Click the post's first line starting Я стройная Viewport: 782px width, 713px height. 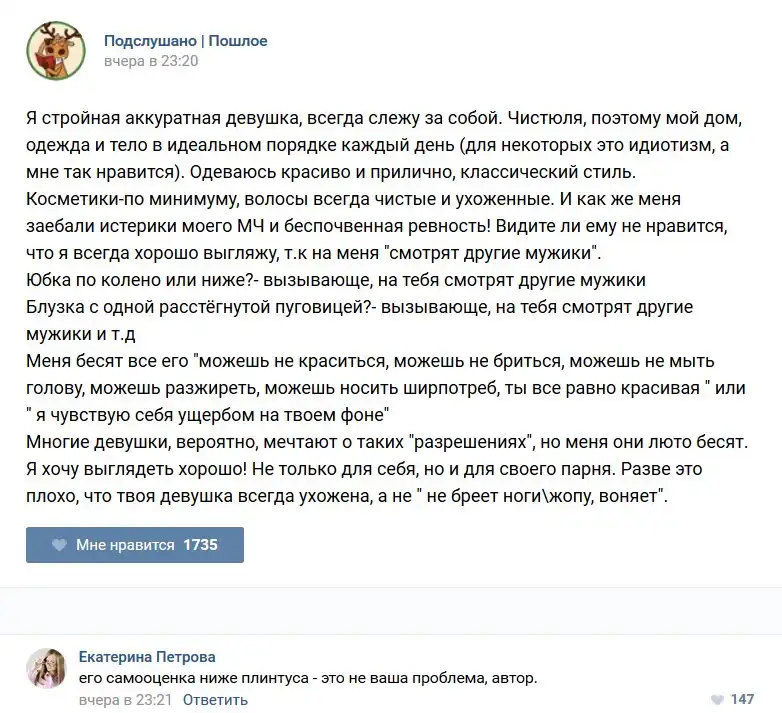(x=384, y=118)
